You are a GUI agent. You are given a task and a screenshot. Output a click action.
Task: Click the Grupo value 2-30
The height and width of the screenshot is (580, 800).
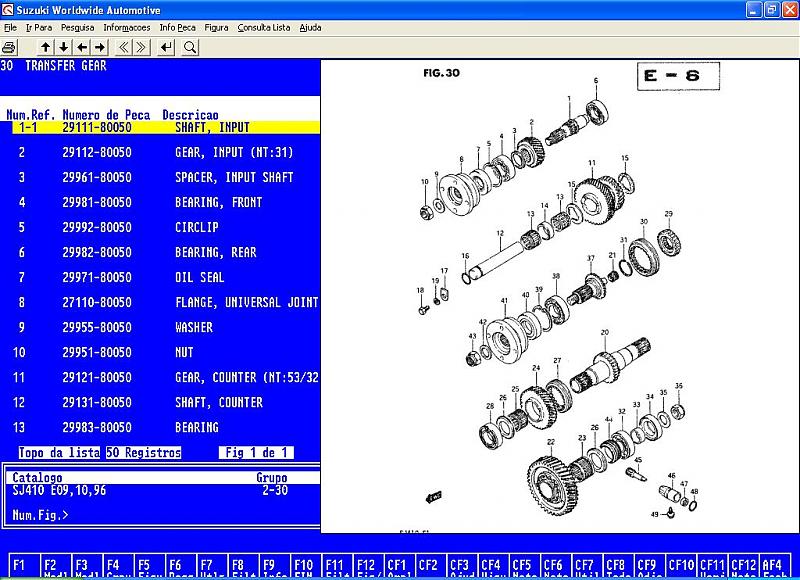tap(275, 491)
